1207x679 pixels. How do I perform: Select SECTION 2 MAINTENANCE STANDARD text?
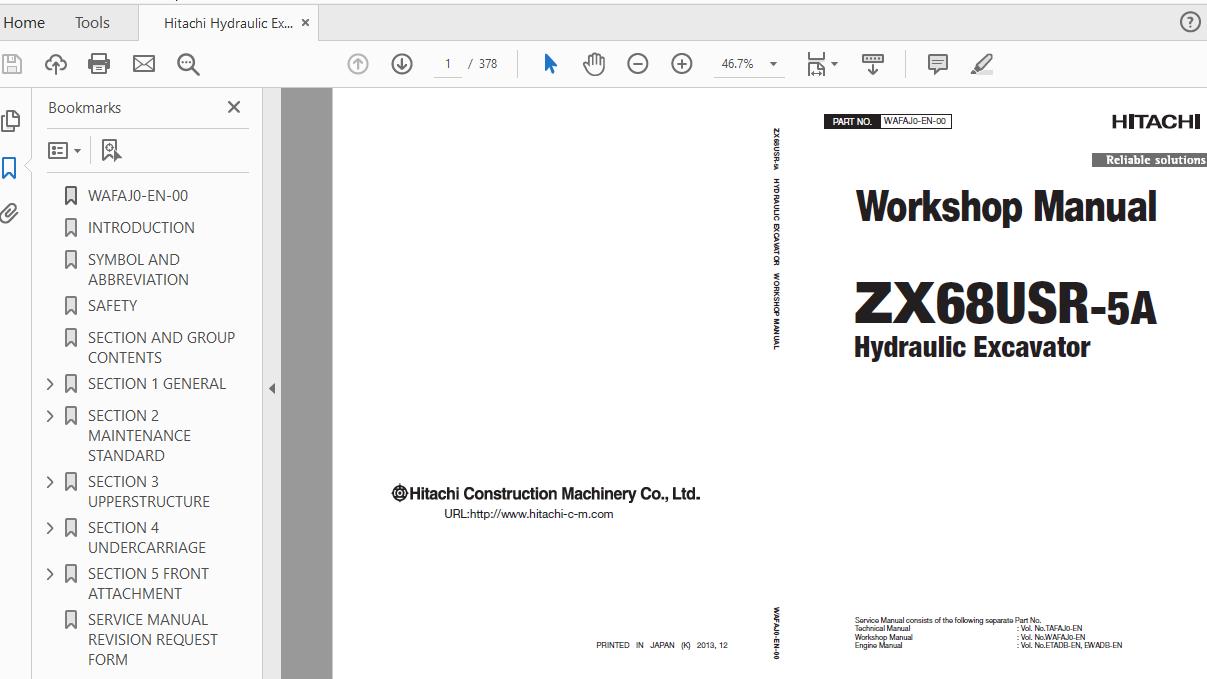click(x=139, y=435)
